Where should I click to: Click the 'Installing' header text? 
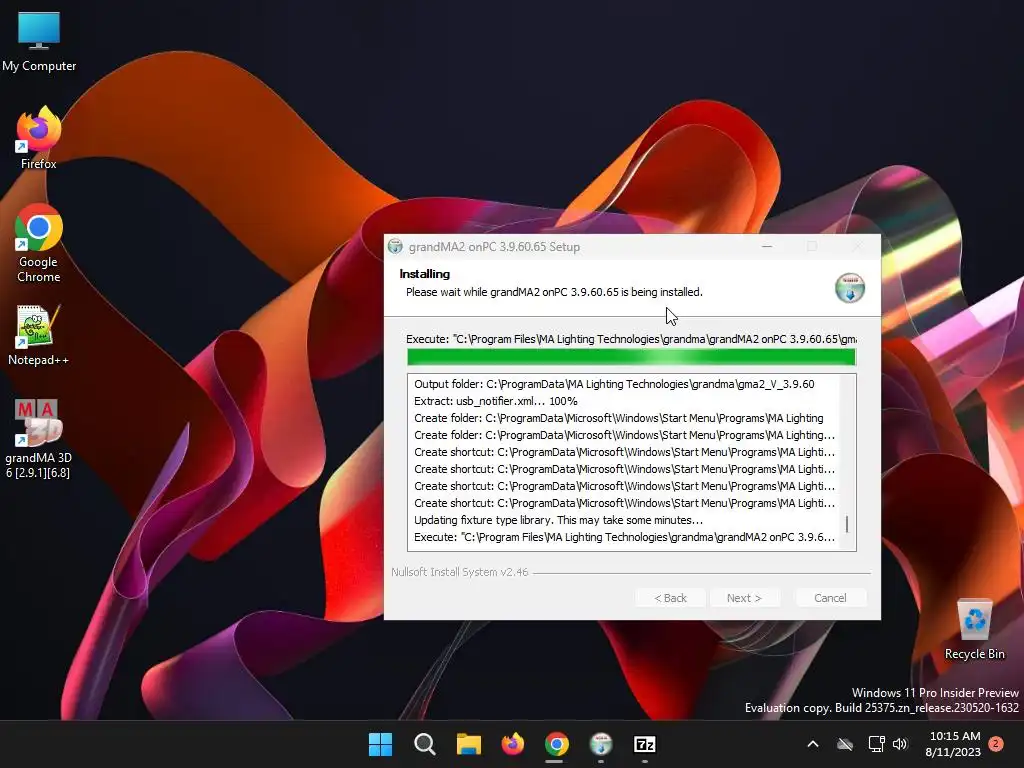click(x=424, y=274)
